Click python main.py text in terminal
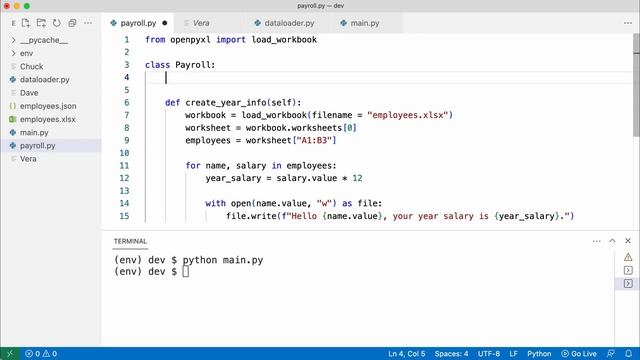 click(222, 260)
